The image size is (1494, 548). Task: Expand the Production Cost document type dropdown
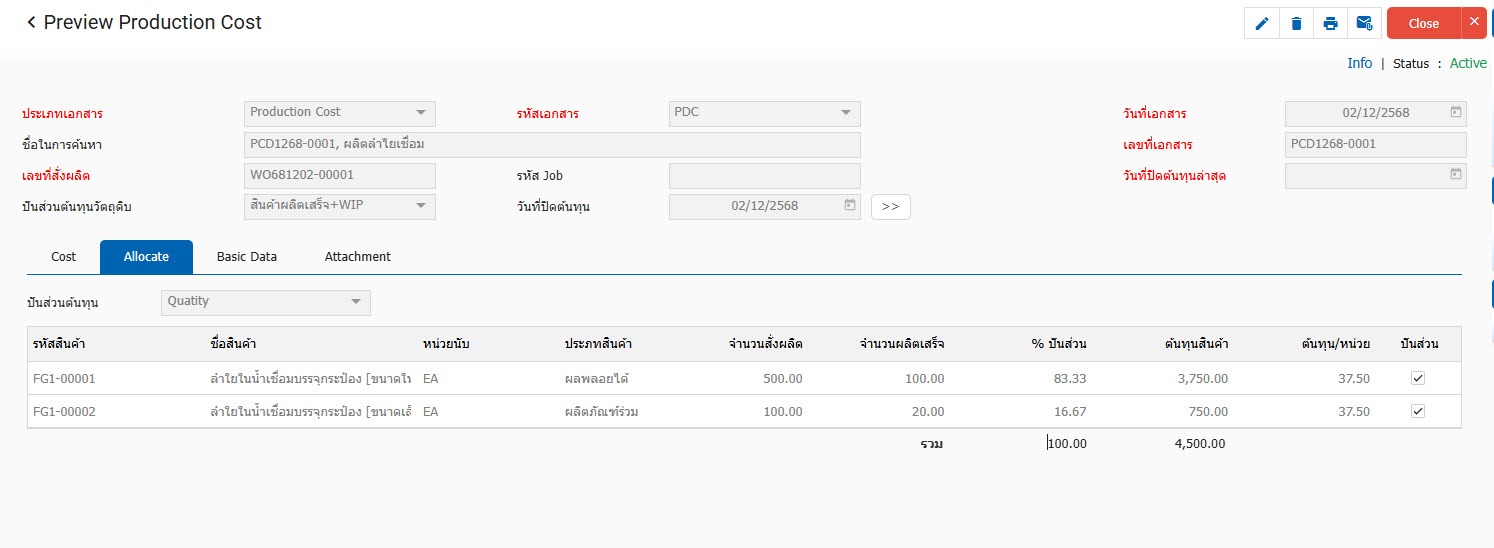coord(421,113)
